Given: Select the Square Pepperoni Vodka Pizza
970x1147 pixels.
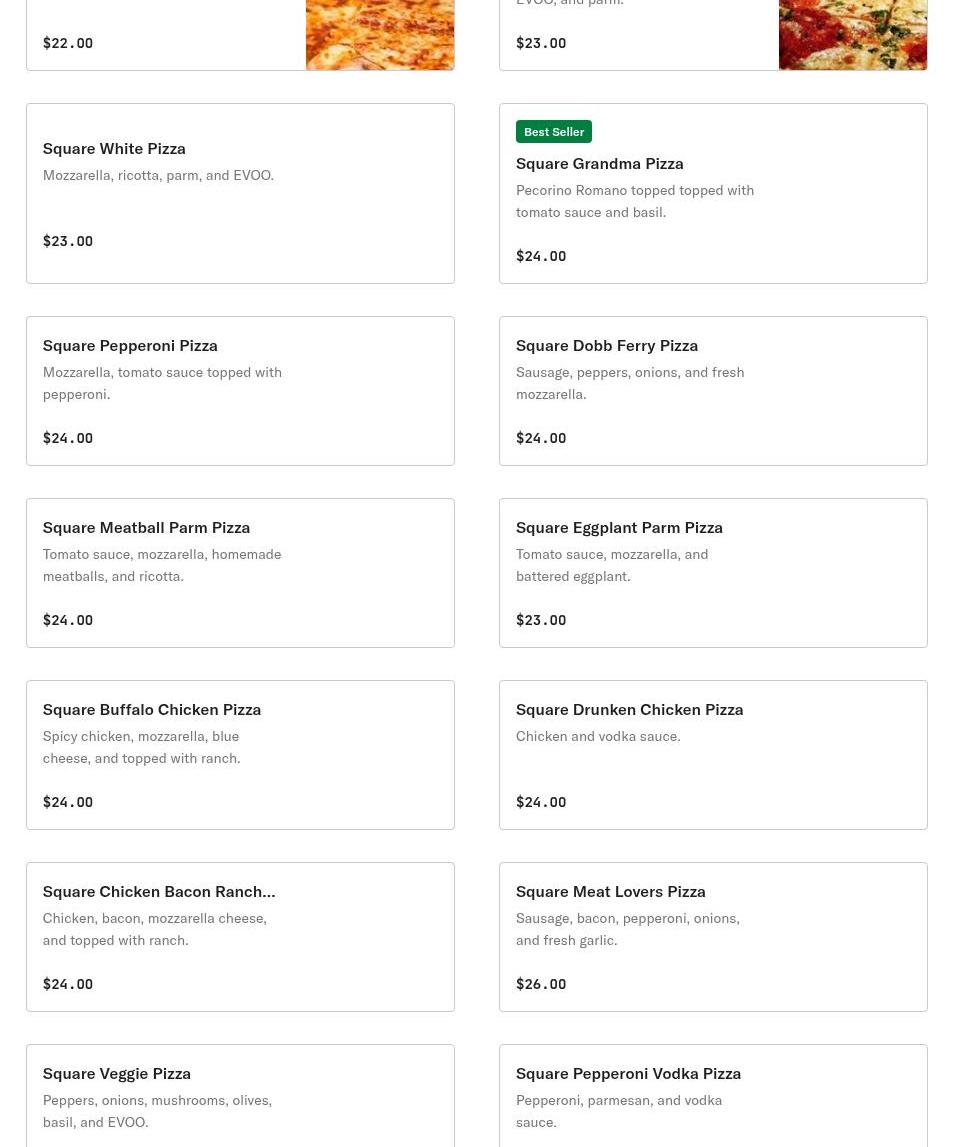Looking at the screenshot, I should [x=628, y=1073].
